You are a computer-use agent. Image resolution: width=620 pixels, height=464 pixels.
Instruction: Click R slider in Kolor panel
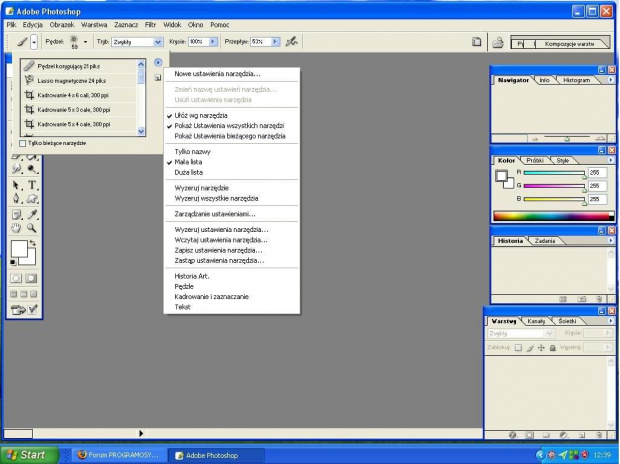point(554,173)
